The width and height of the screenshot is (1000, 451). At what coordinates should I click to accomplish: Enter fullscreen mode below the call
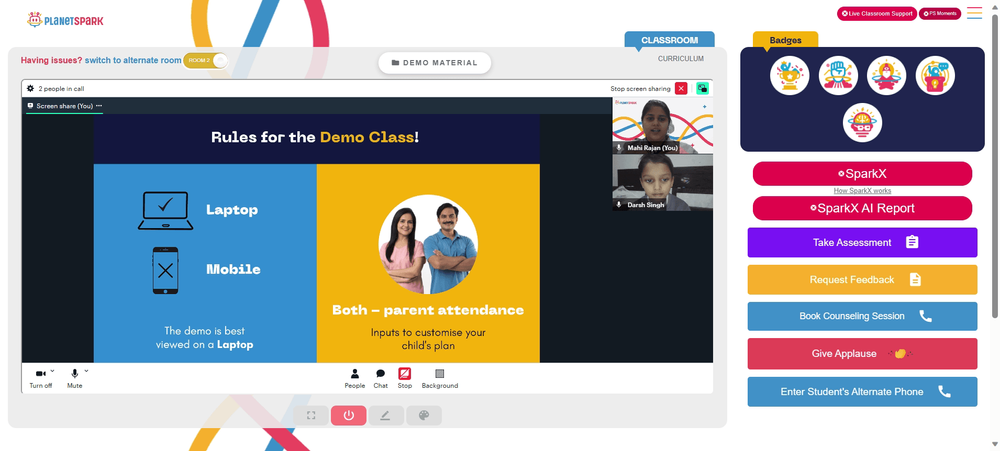pos(311,415)
